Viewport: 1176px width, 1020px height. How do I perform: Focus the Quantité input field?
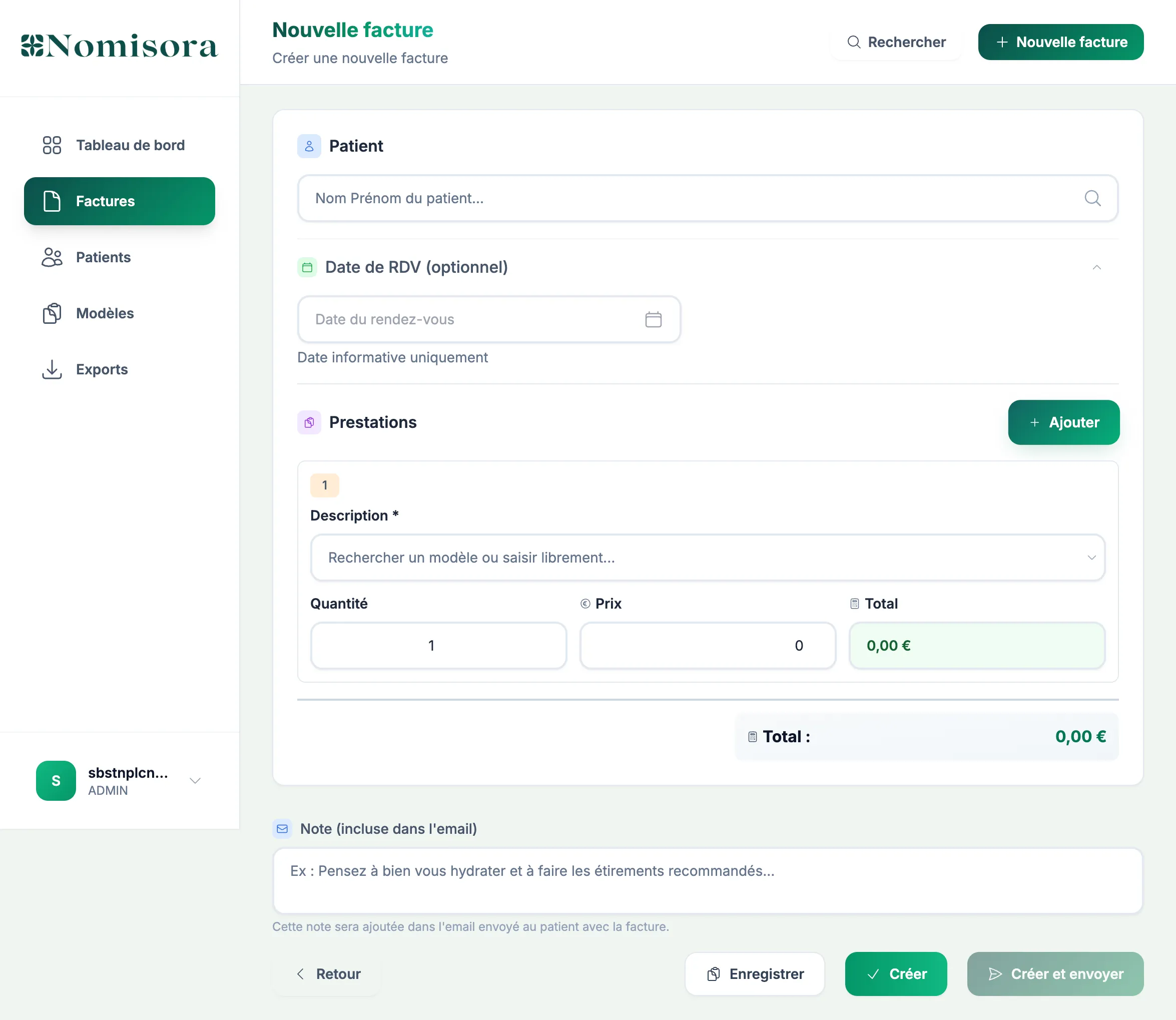[438, 645]
